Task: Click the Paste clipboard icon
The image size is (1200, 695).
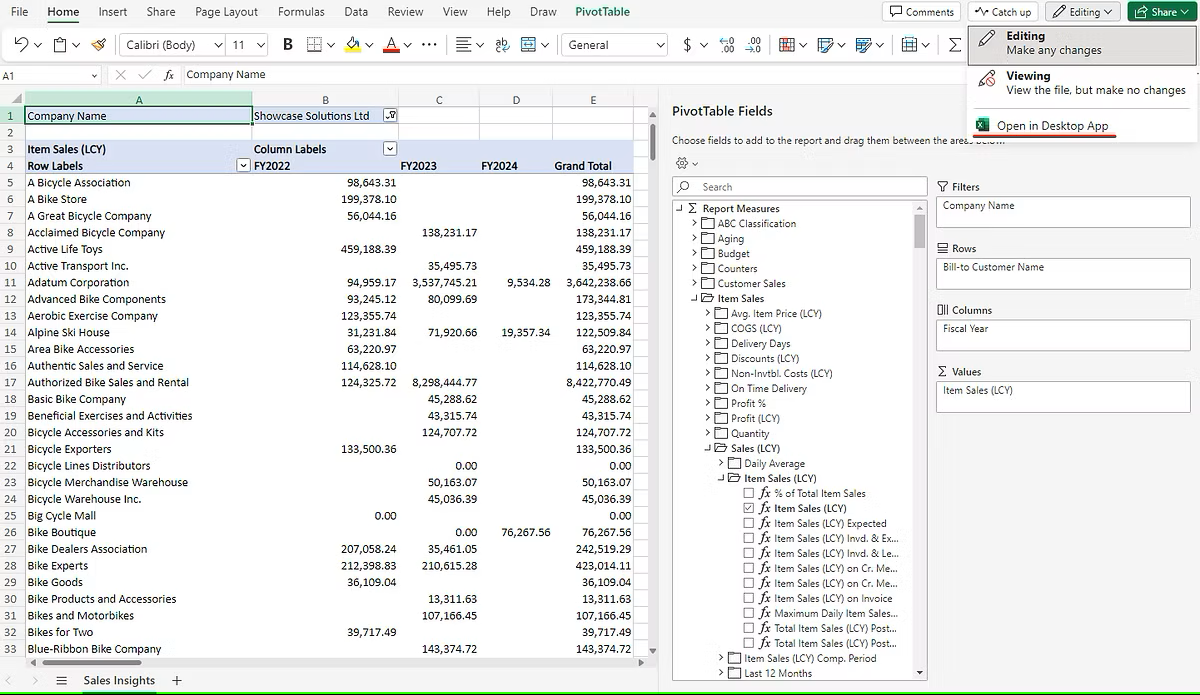Action: pyautogui.click(x=60, y=45)
